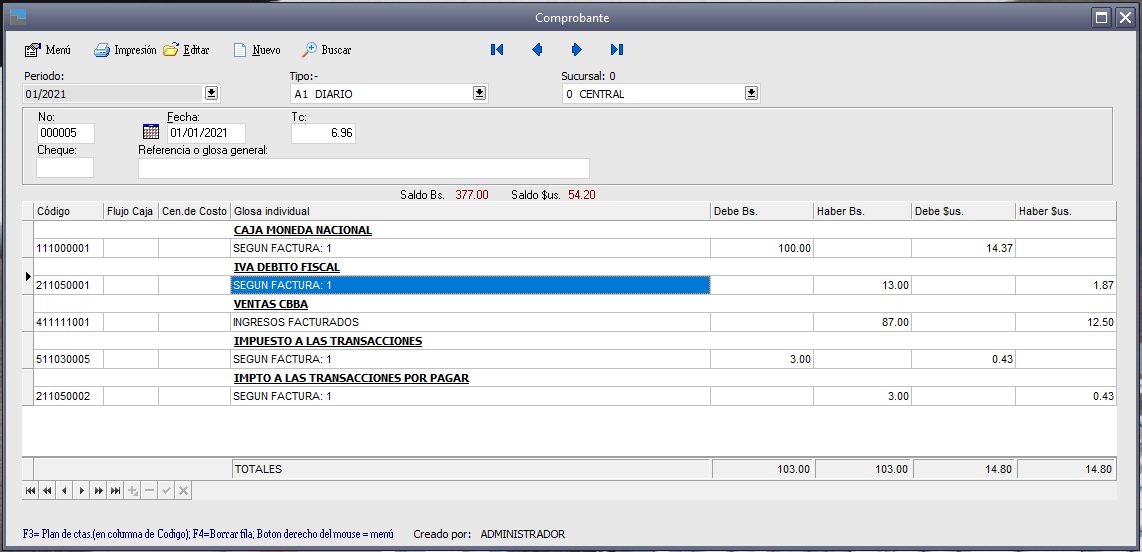Click the IMPUESTO A LAS TRANSACCIONES title

(x=328, y=342)
